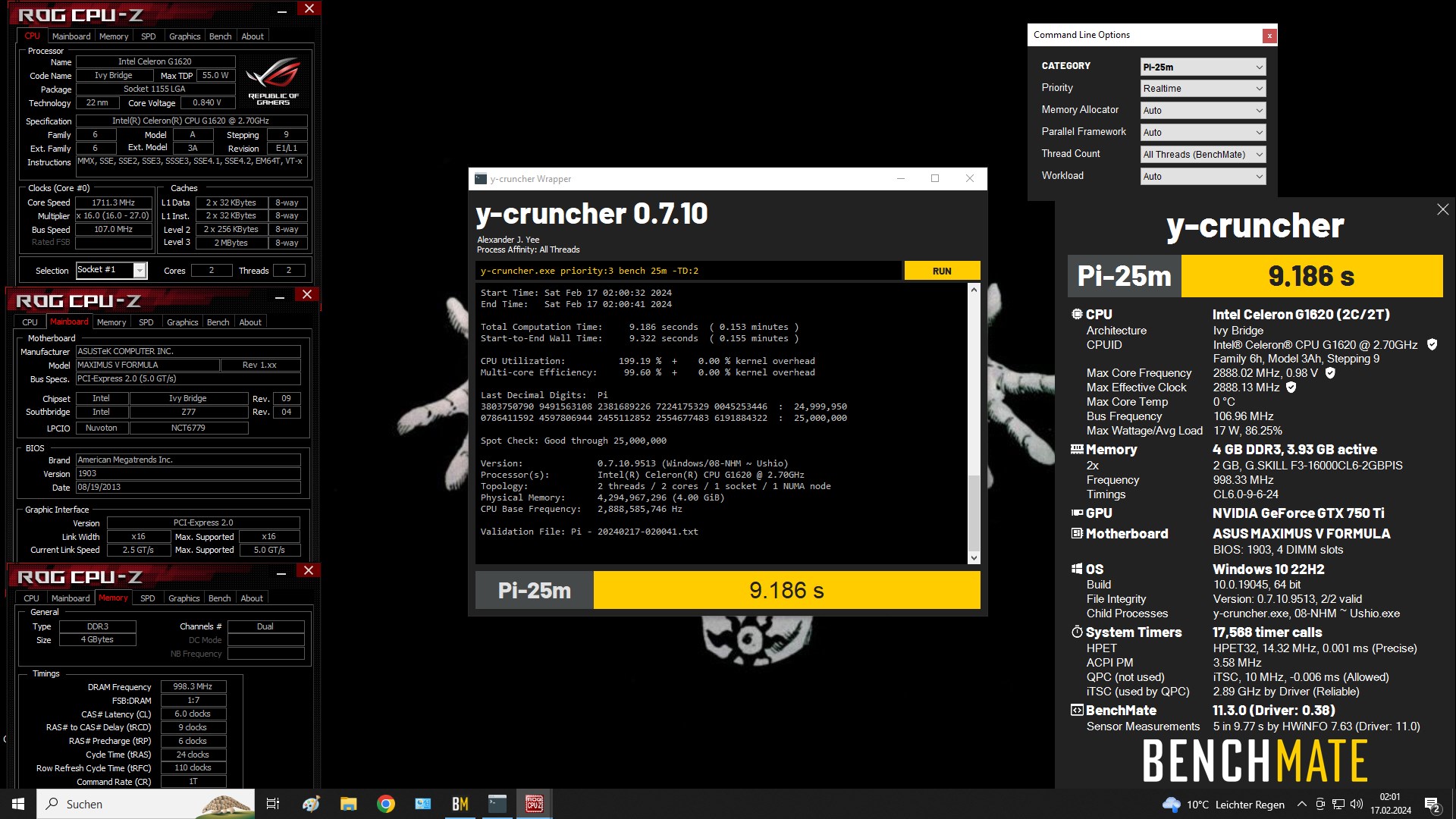Screen dimensions: 1456x819
Task: Click the RUN button in y-cruncher Wrapper
Action: tap(942, 271)
